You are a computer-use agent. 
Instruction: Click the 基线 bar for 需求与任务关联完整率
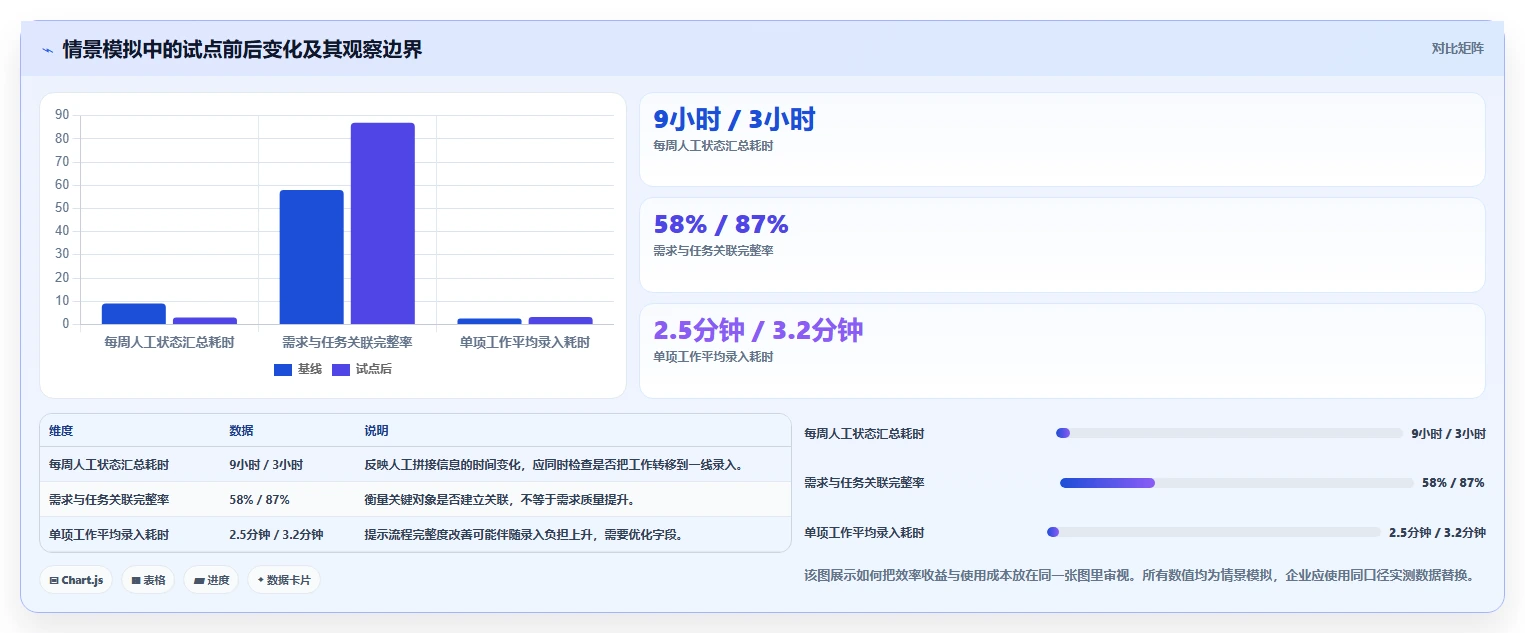pyautogui.click(x=311, y=257)
